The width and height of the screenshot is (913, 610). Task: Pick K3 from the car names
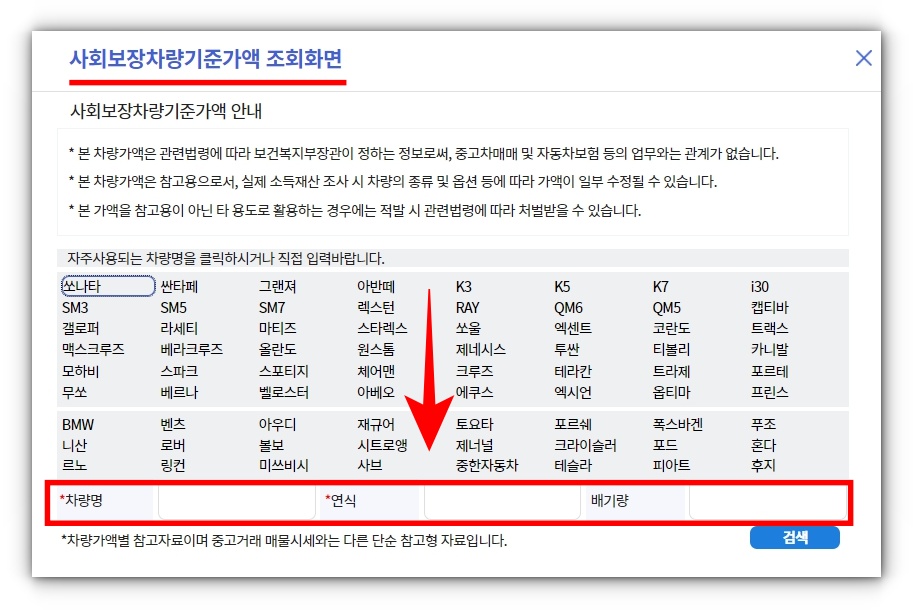point(454,287)
